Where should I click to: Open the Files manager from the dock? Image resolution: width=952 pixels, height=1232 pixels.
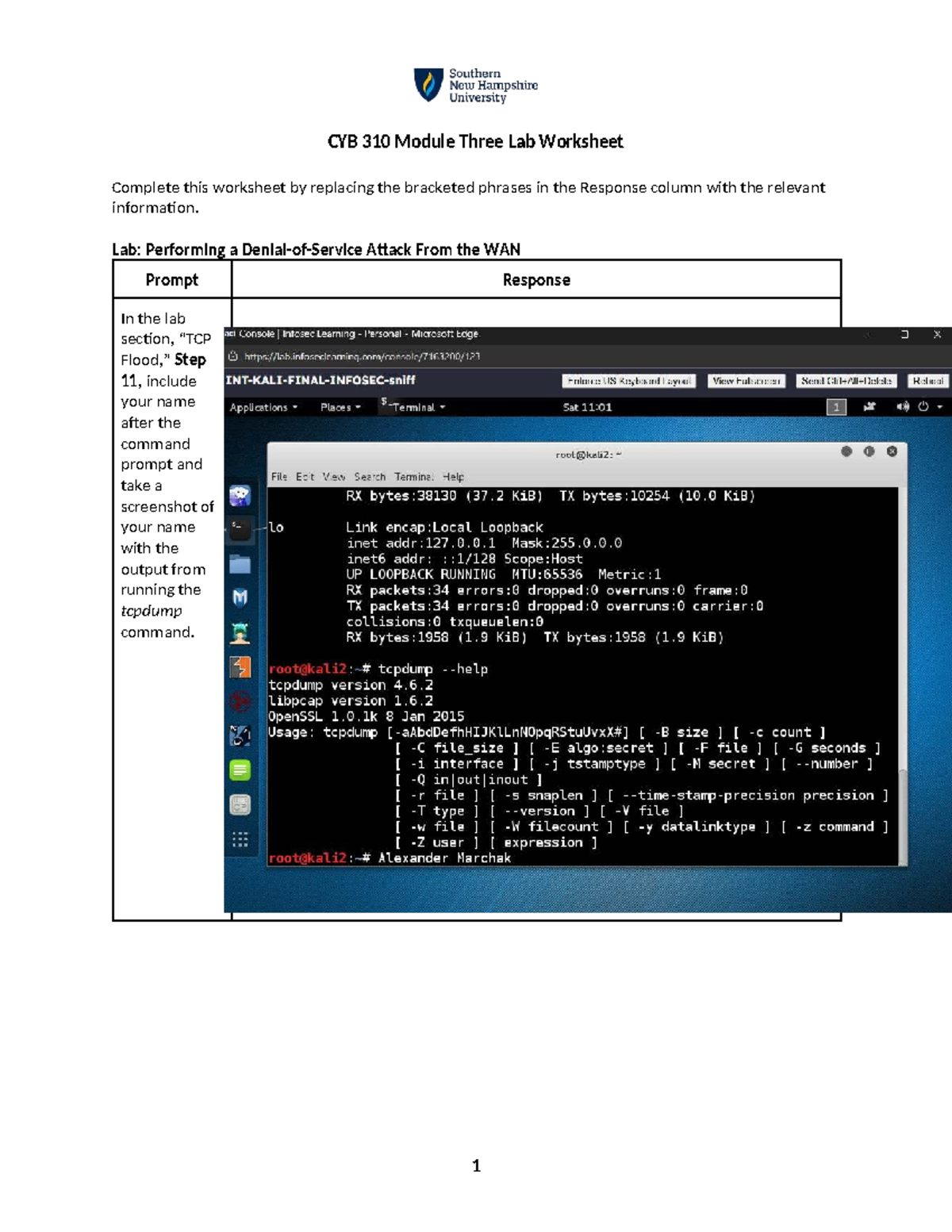coord(242,563)
